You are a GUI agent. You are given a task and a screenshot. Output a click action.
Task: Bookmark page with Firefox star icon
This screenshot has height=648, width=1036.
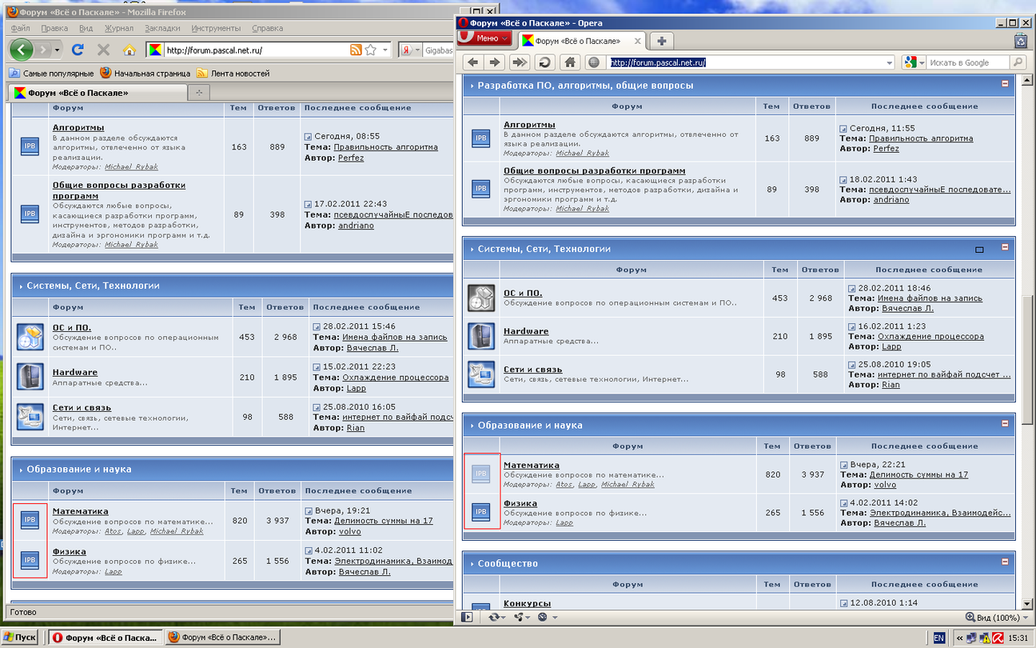click(x=371, y=50)
